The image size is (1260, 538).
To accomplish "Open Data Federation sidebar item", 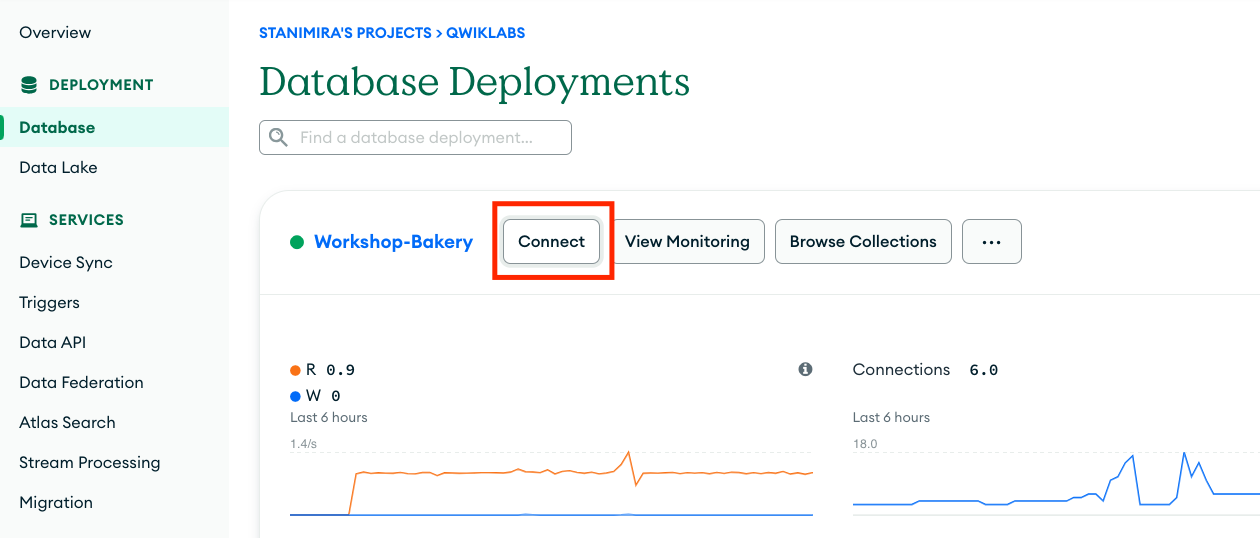I will pyautogui.click(x=81, y=382).
